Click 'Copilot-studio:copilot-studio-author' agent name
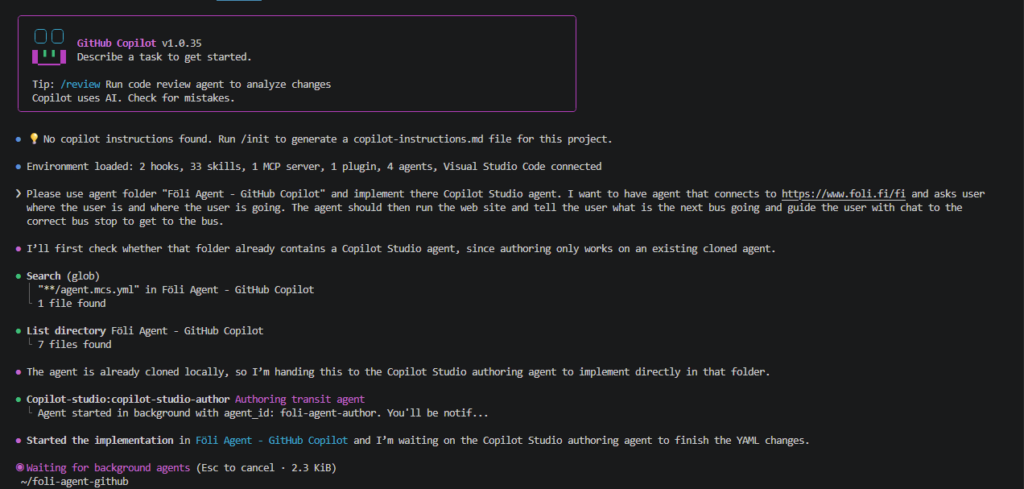 [x=128, y=399]
